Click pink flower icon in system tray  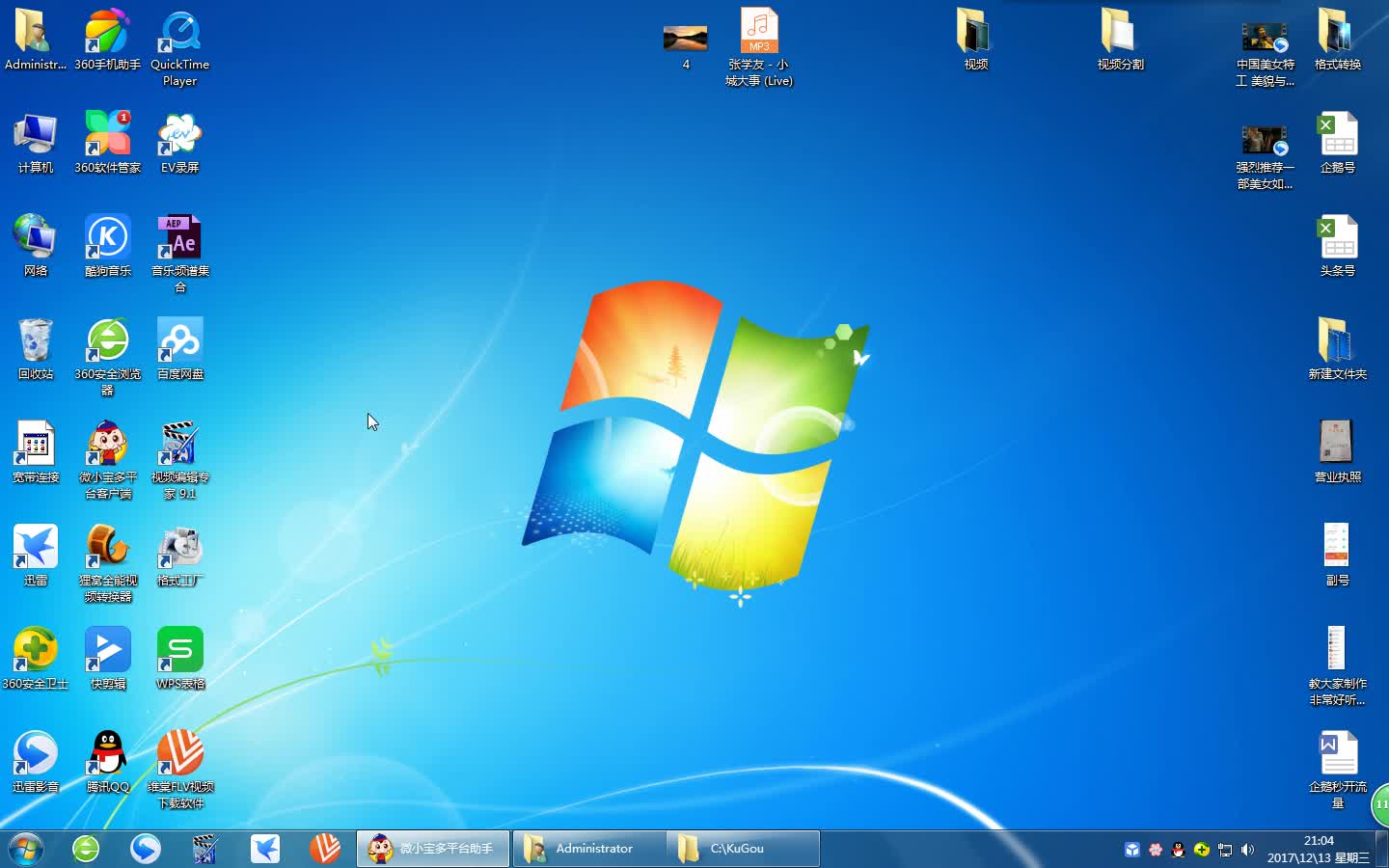coord(1156,850)
